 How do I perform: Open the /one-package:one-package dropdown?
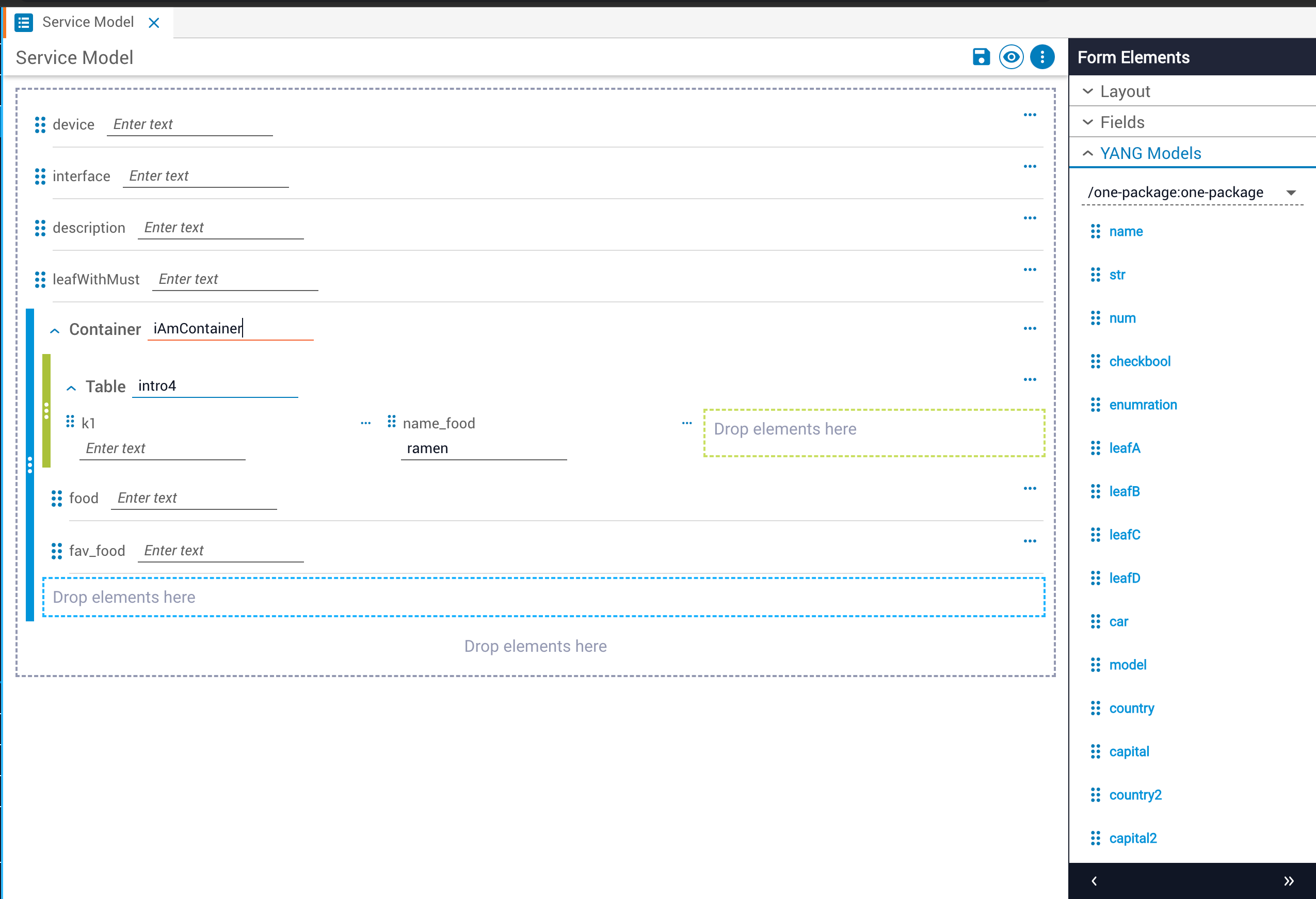(1192, 192)
